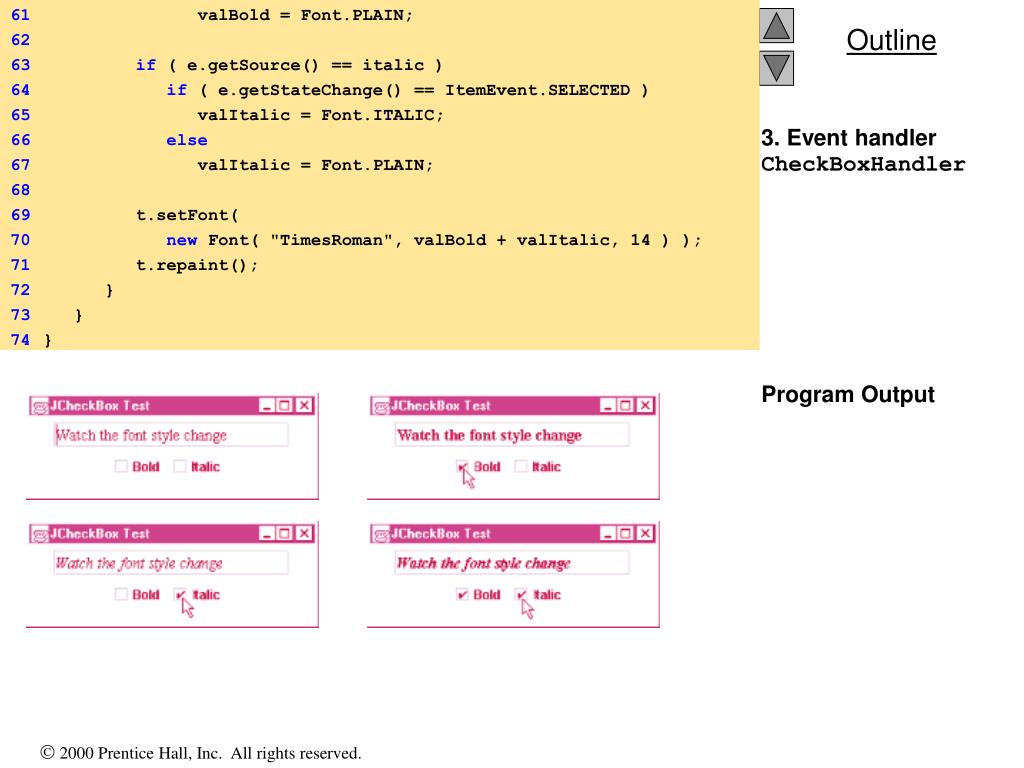Click the up arrow navigation button
Screen dimensions: 1024x768
pyautogui.click(x=776, y=25)
